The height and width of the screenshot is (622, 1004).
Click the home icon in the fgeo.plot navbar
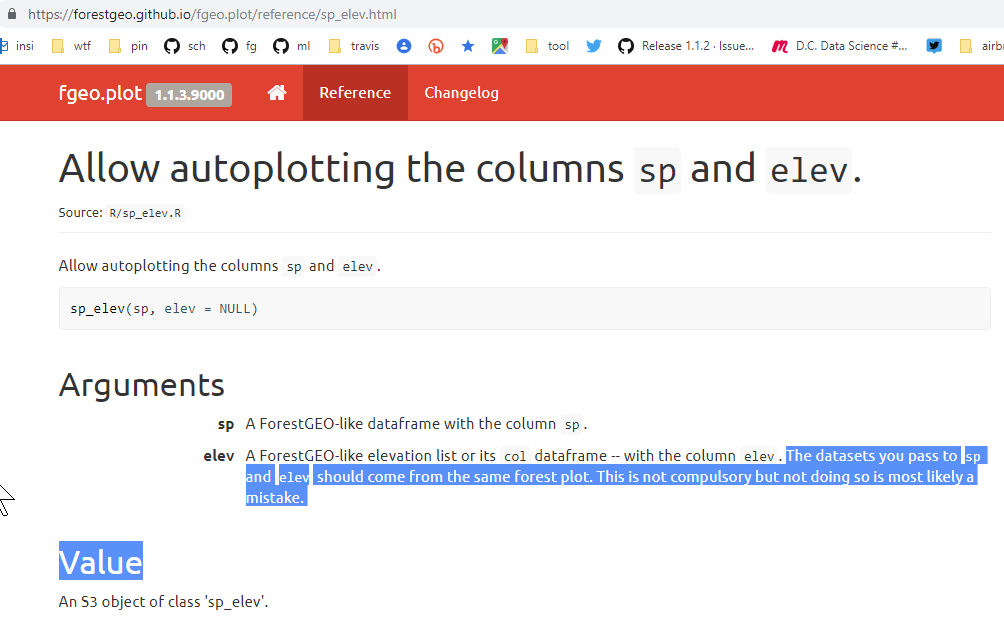(x=277, y=92)
